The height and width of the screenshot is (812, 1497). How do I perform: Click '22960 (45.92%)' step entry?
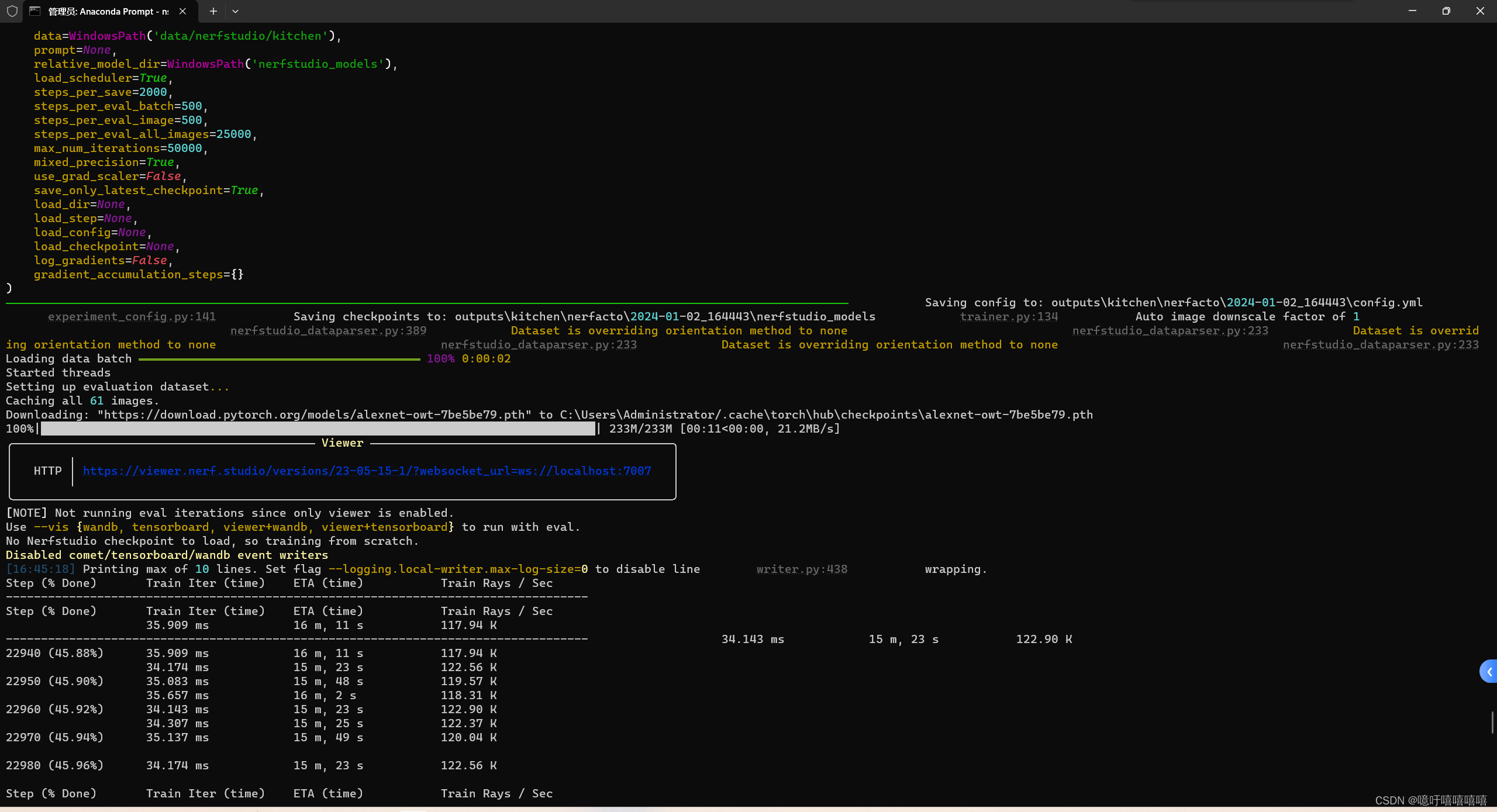pos(54,709)
